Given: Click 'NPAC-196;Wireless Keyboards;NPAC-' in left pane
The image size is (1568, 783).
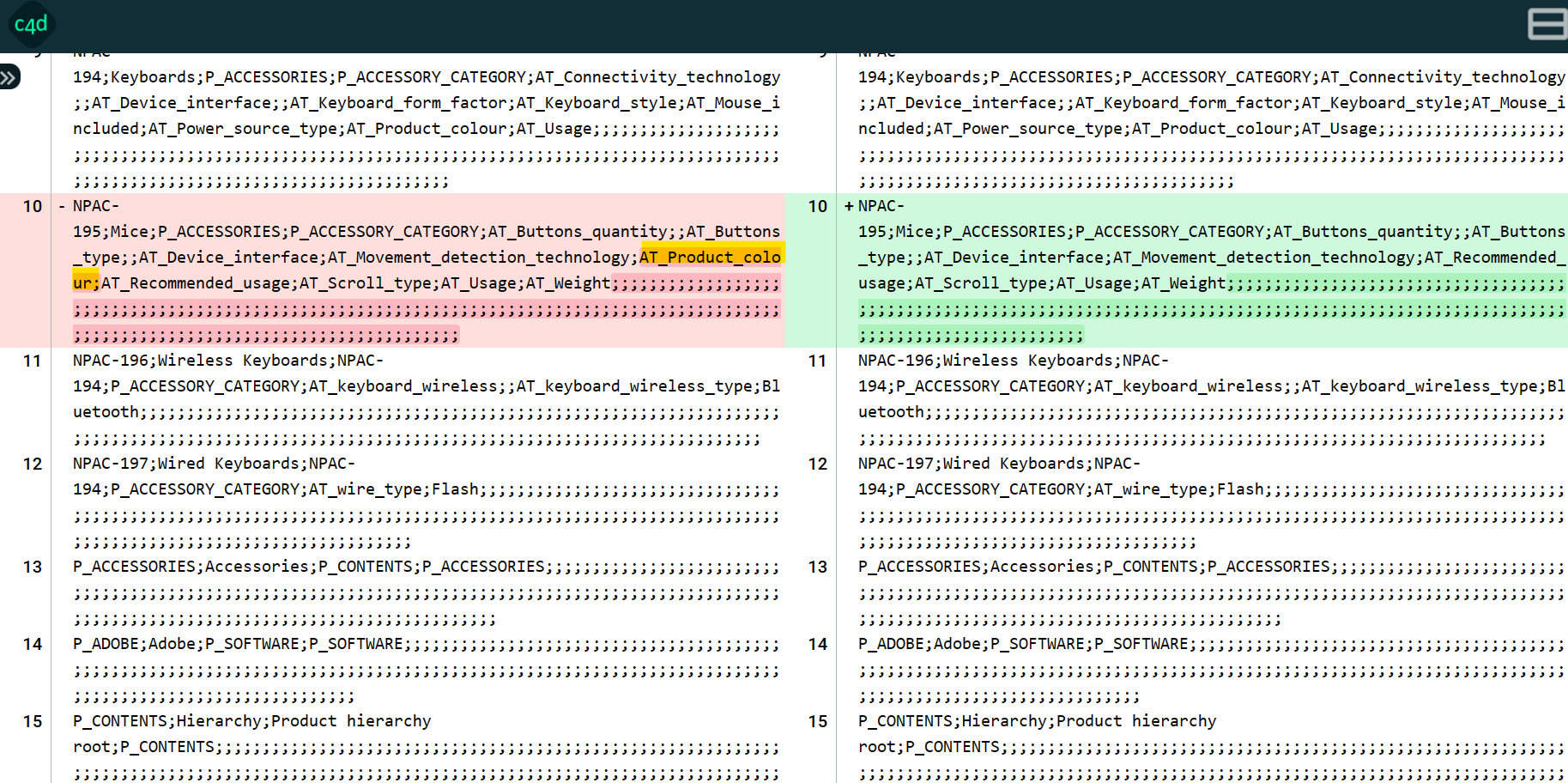Looking at the screenshot, I should (x=228, y=361).
